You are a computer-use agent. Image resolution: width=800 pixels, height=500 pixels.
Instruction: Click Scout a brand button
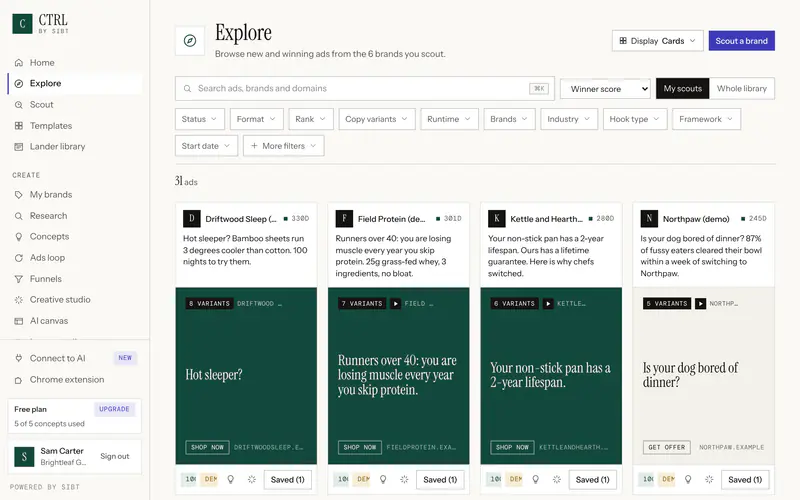(741, 41)
